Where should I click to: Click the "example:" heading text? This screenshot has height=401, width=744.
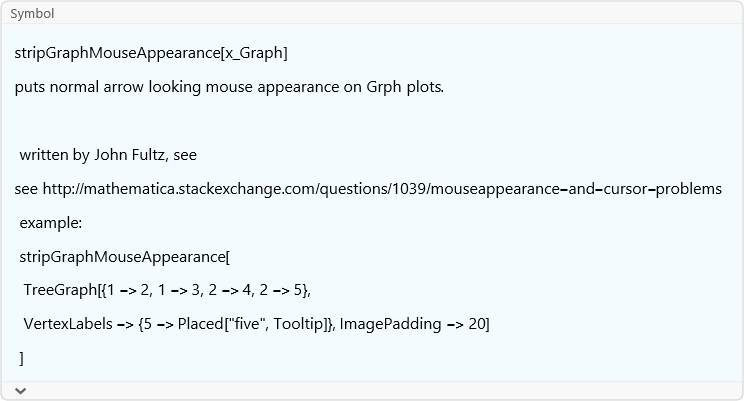(51, 223)
